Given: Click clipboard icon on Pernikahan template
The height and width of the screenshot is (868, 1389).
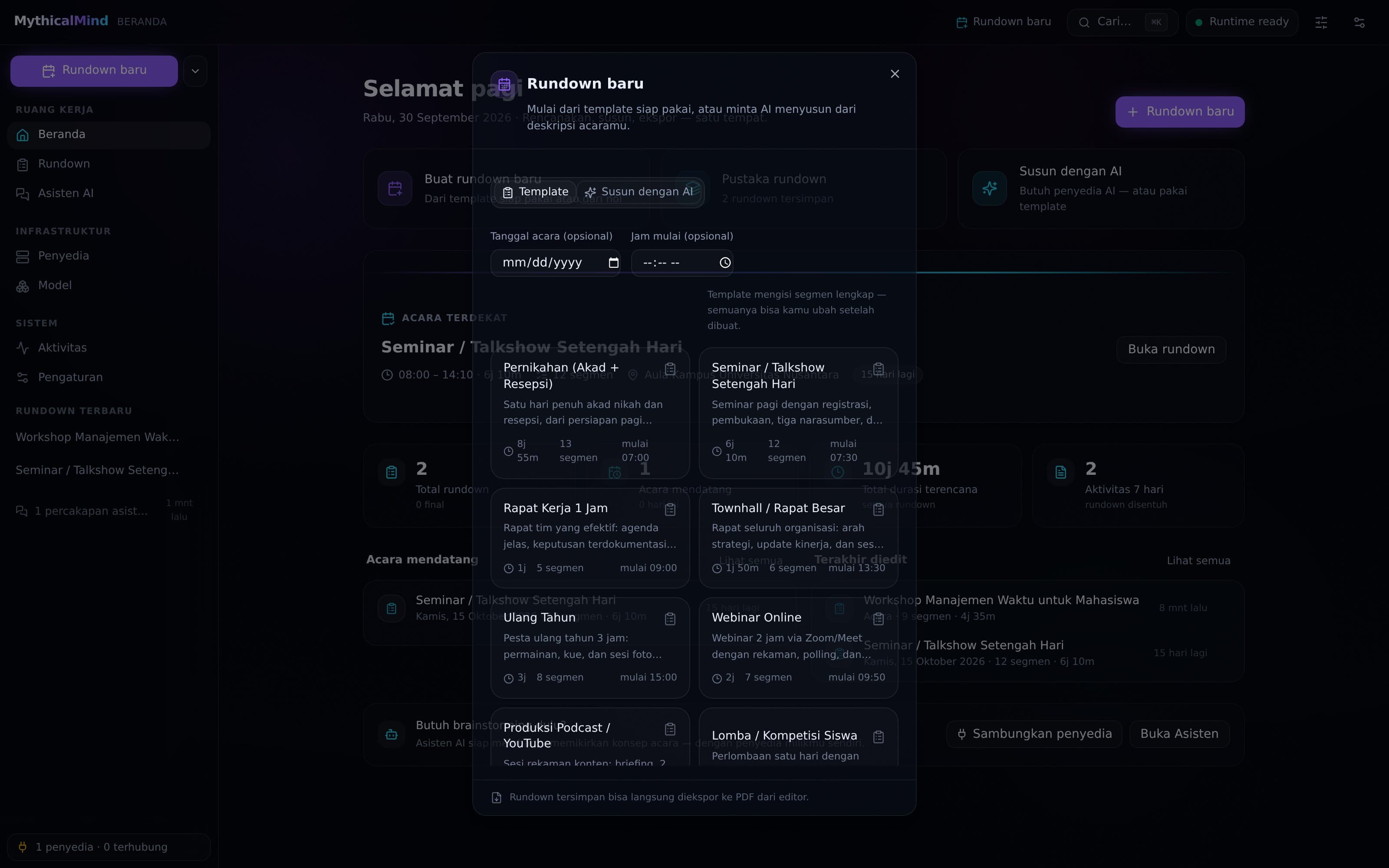Looking at the screenshot, I should pos(670,368).
